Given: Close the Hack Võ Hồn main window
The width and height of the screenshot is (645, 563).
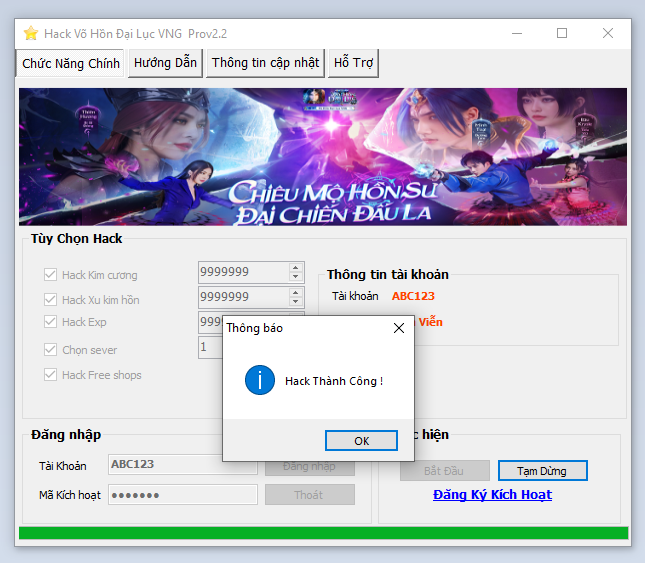Looking at the screenshot, I should pos(608,33).
